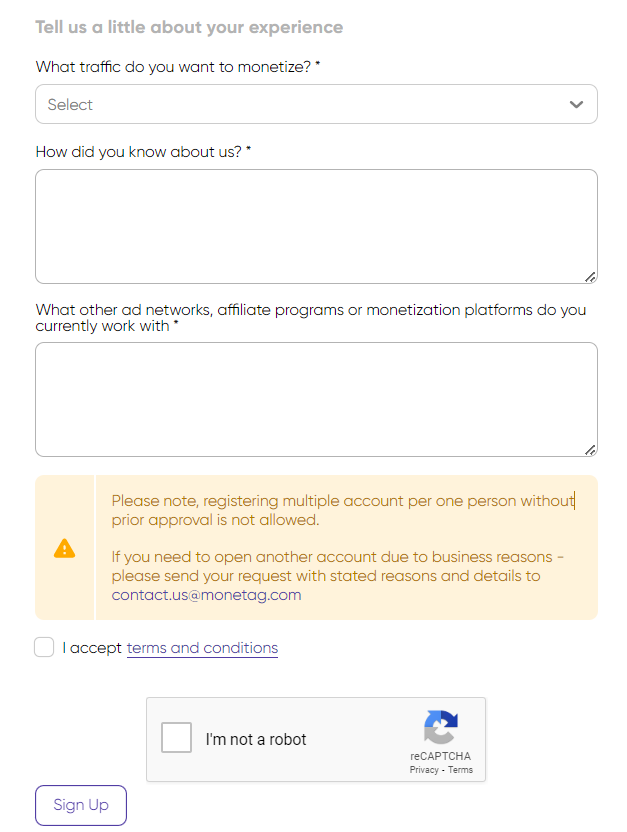Click resize handle of 'How did you know' textarea
The image size is (627, 832).
pyautogui.click(x=590, y=277)
